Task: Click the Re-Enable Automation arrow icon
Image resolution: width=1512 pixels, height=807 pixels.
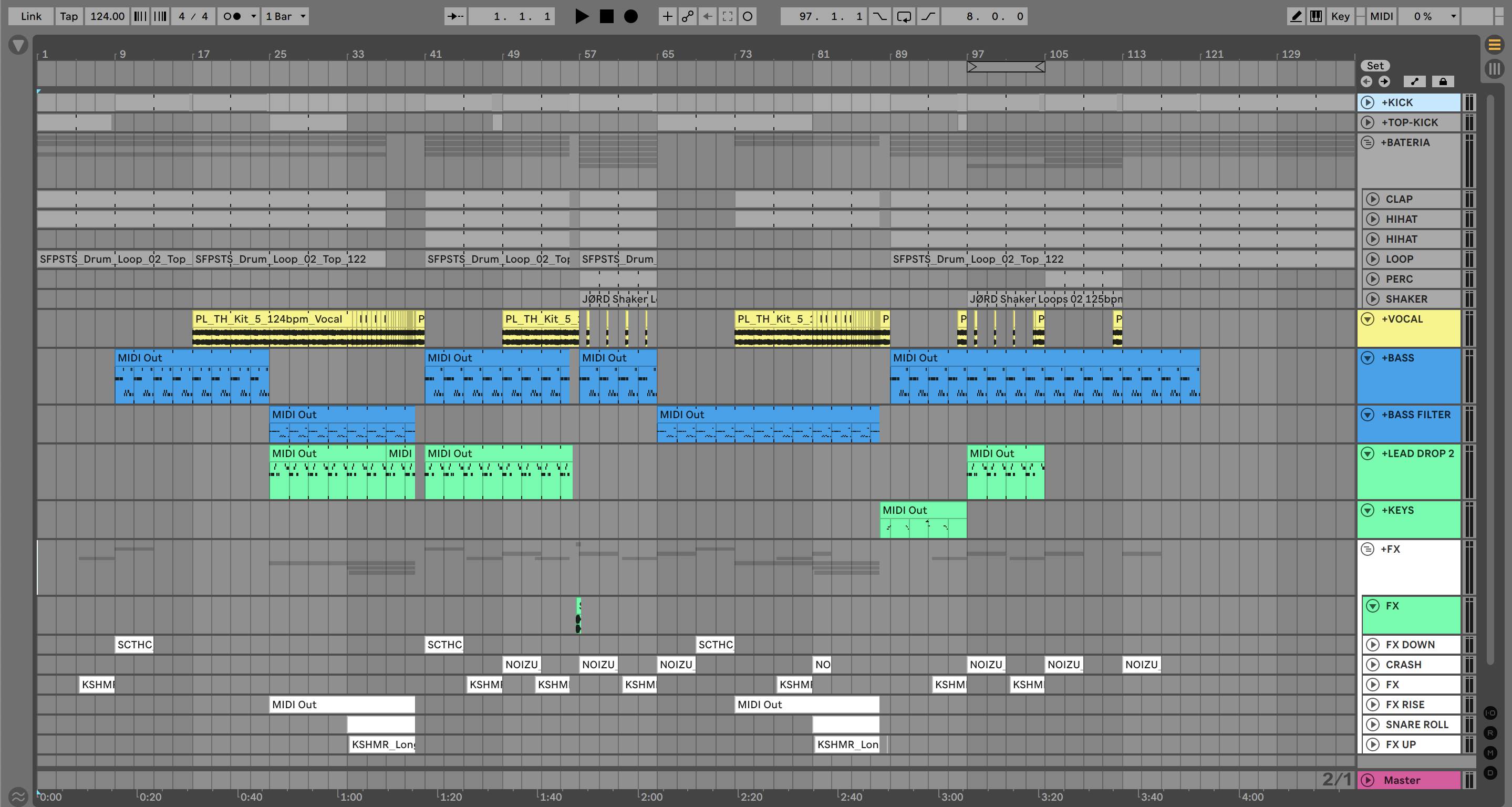Action: point(707,16)
